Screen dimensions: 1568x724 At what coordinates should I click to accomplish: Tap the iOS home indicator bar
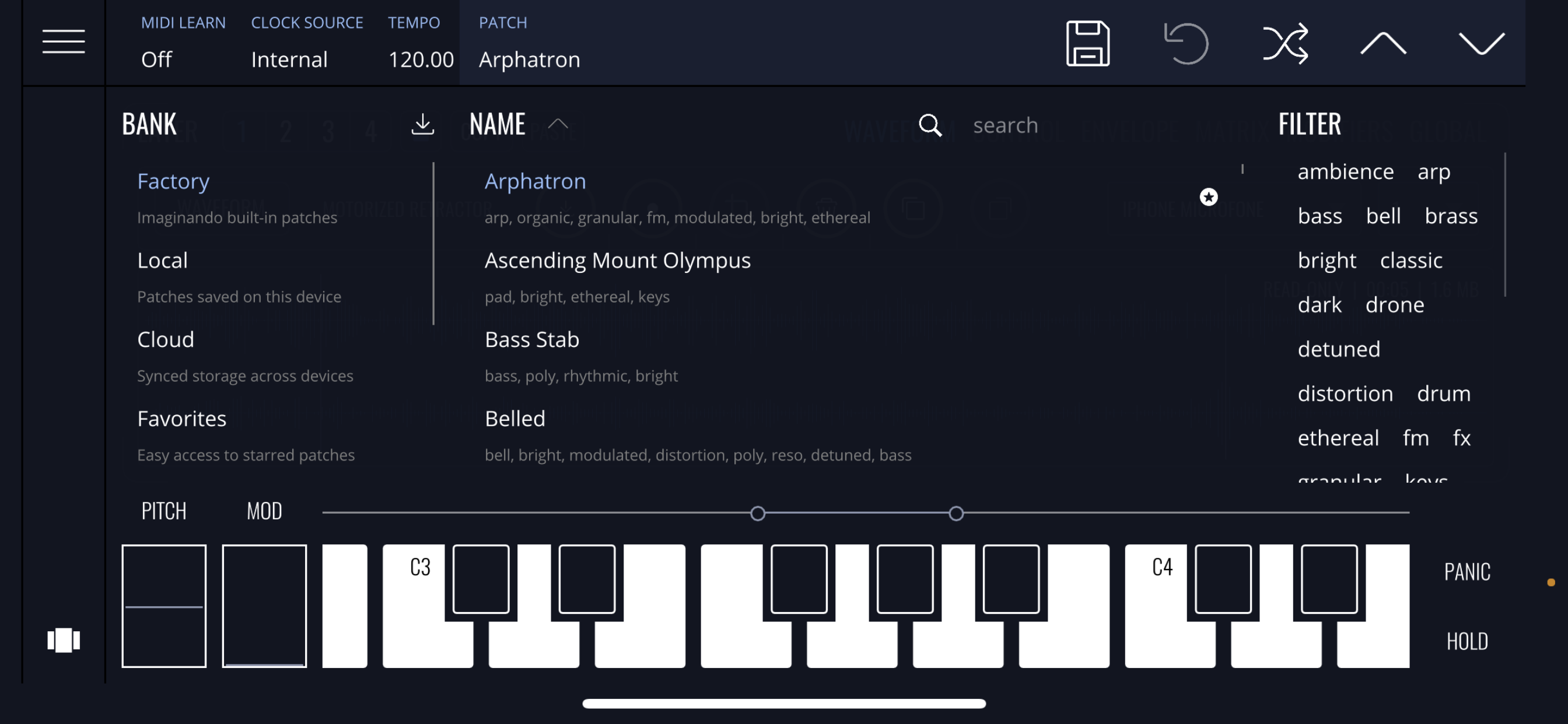[x=784, y=704]
